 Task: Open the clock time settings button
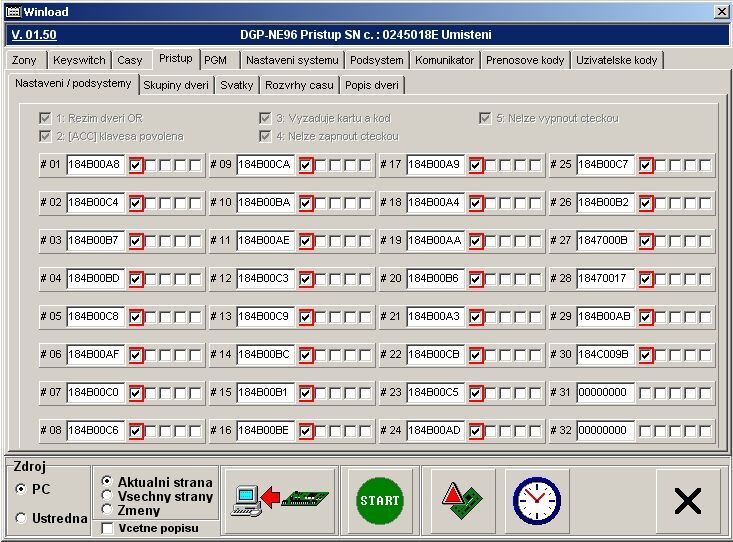(x=536, y=500)
